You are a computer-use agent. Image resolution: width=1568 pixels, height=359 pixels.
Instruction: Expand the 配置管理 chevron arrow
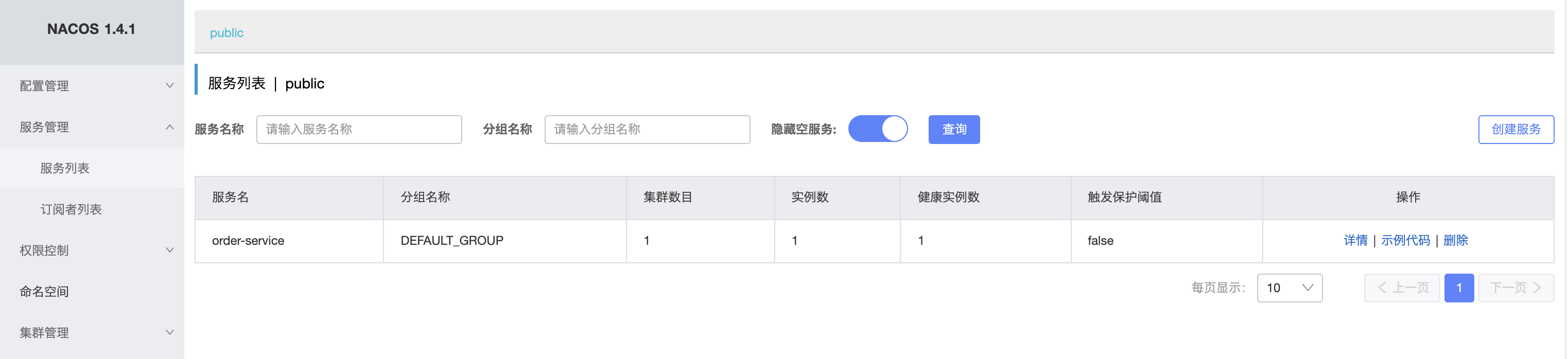170,86
